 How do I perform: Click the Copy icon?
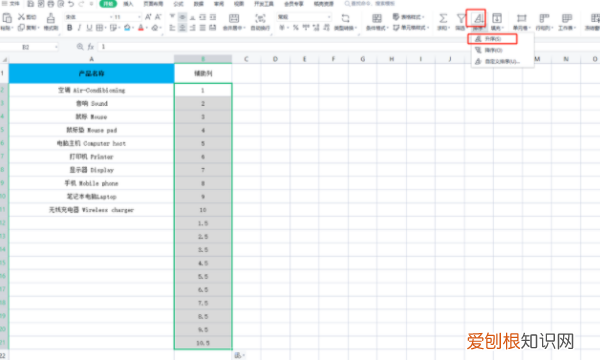[x=21, y=28]
